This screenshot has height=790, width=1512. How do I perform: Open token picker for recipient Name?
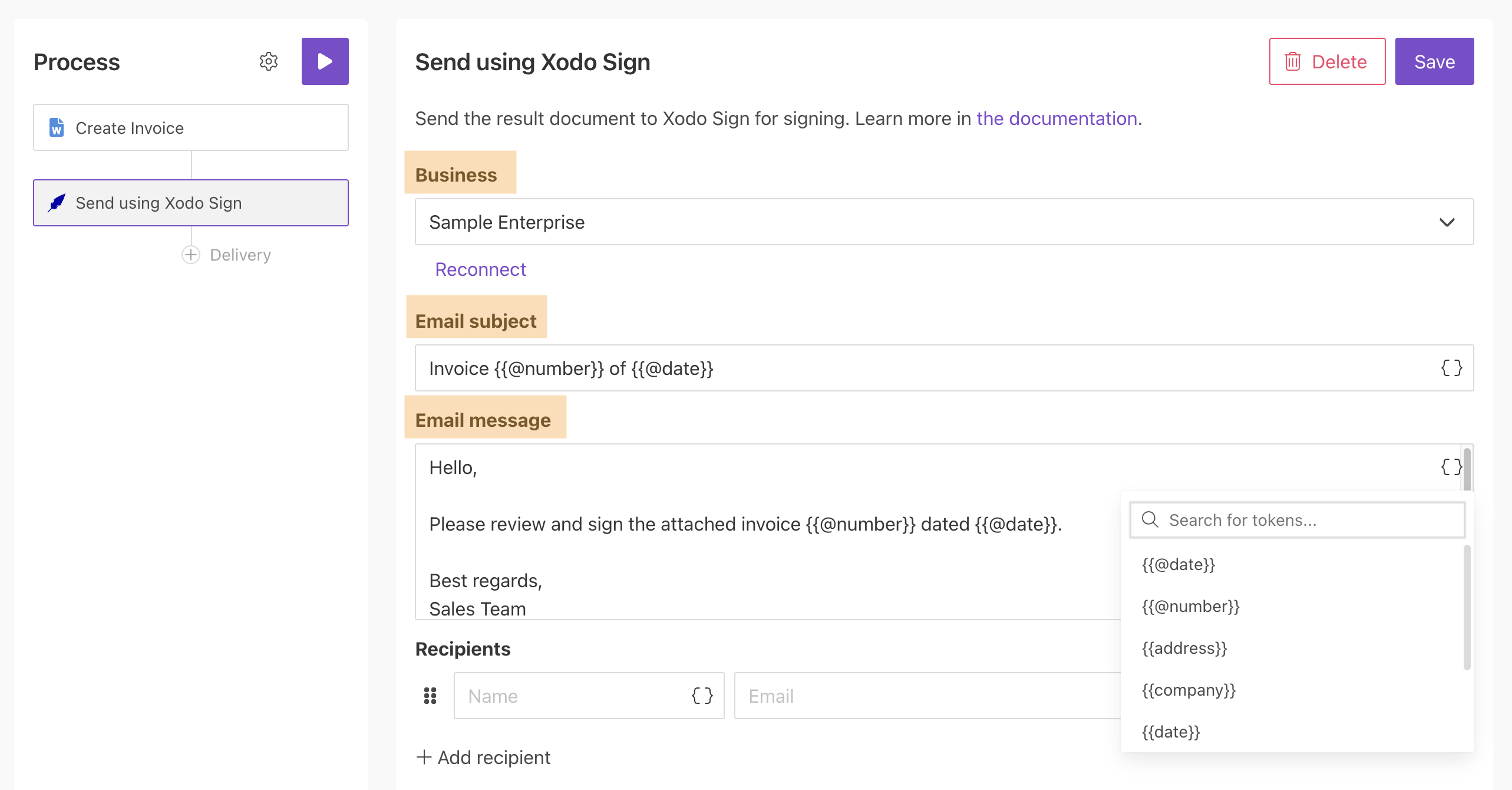tap(702, 696)
